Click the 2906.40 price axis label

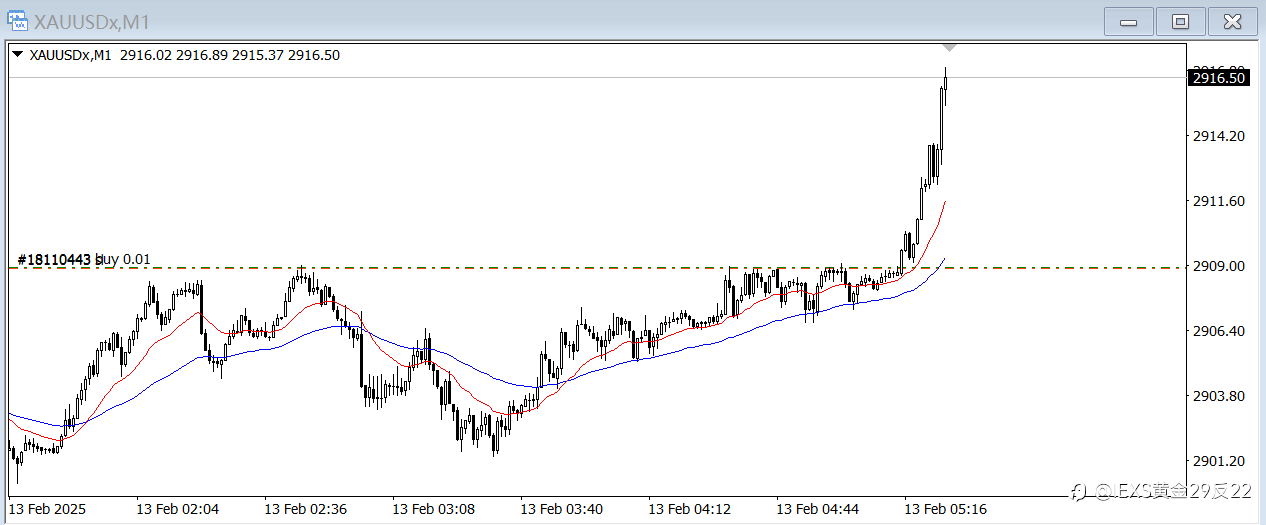pyautogui.click(x=1217, y=331)
